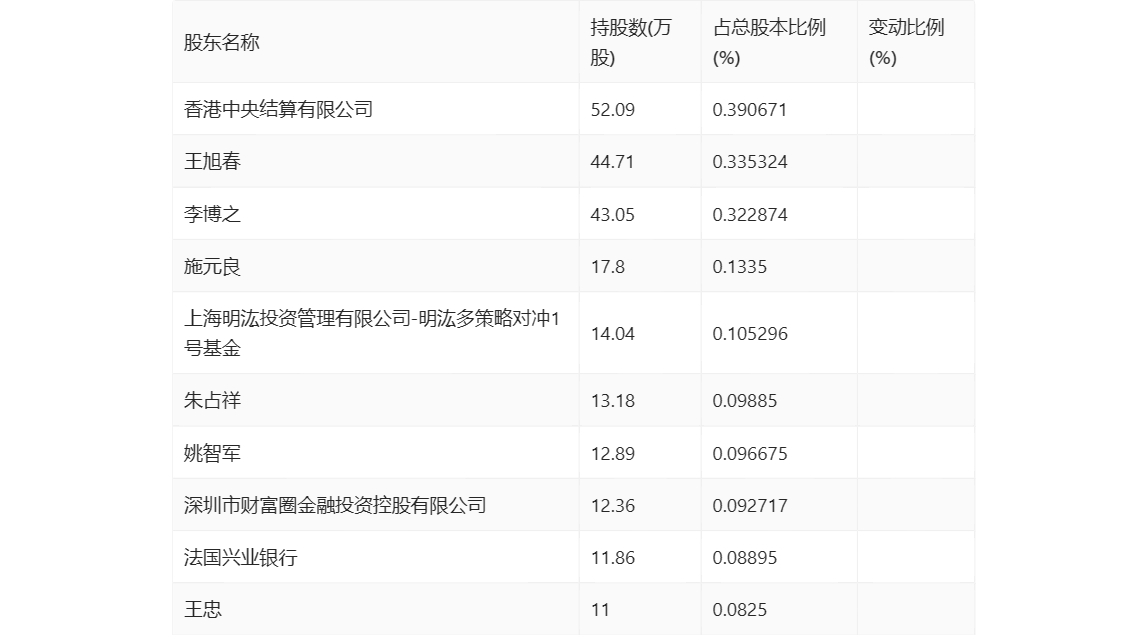Click holdings value 11.86
Viewport: 1148px width, 635px height.
point(613,558)
